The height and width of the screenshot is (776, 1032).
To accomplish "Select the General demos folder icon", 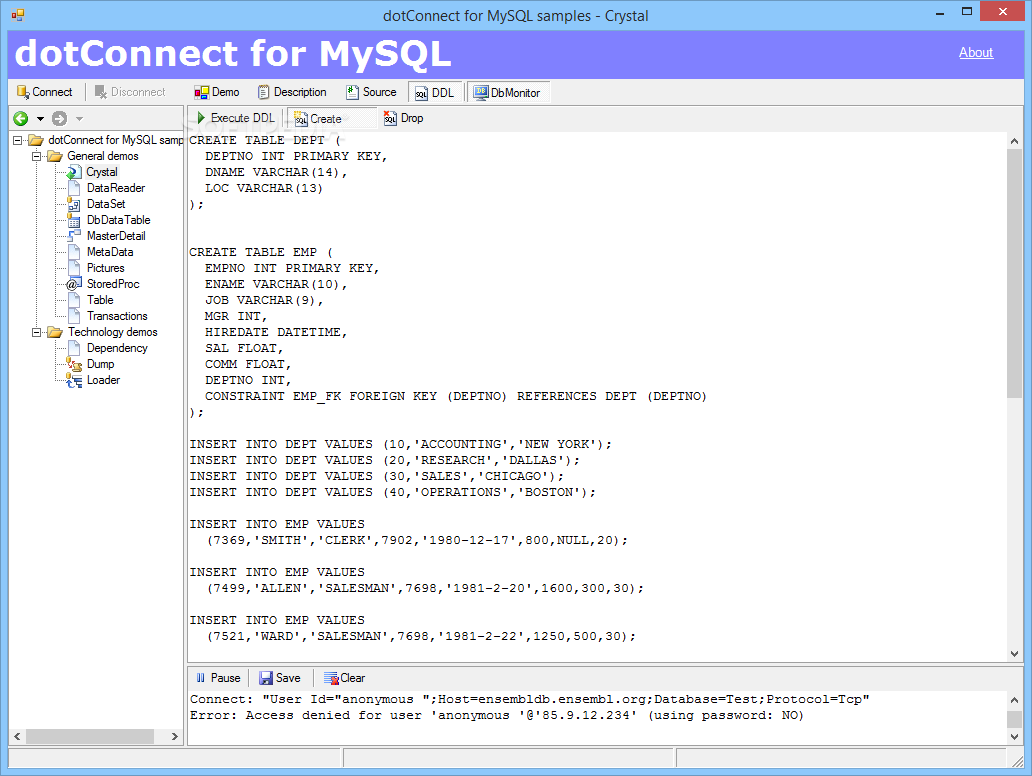I will tap(55, 156).
